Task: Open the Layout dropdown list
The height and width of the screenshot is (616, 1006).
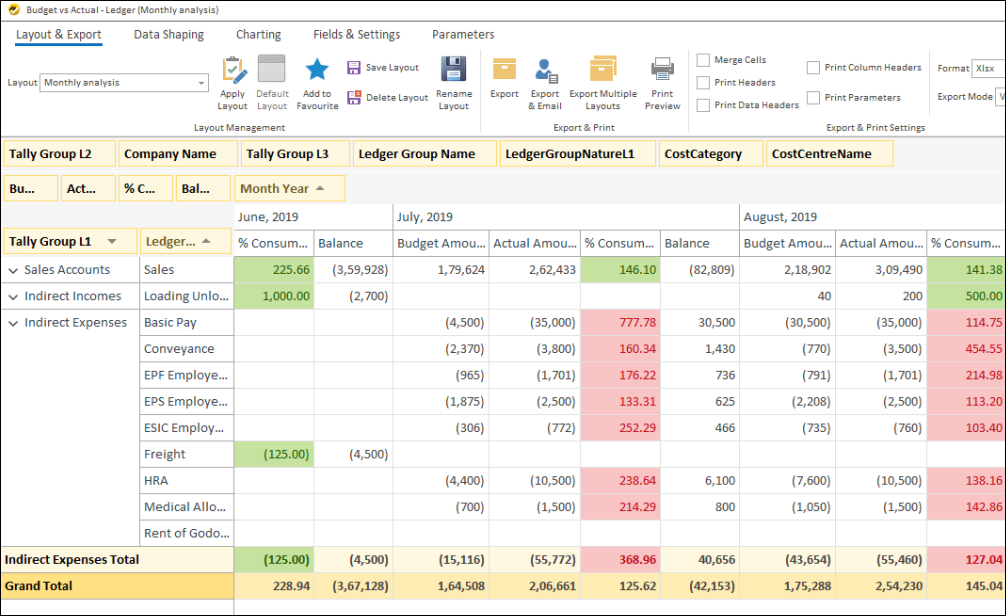Action: (x=201, y=83)
